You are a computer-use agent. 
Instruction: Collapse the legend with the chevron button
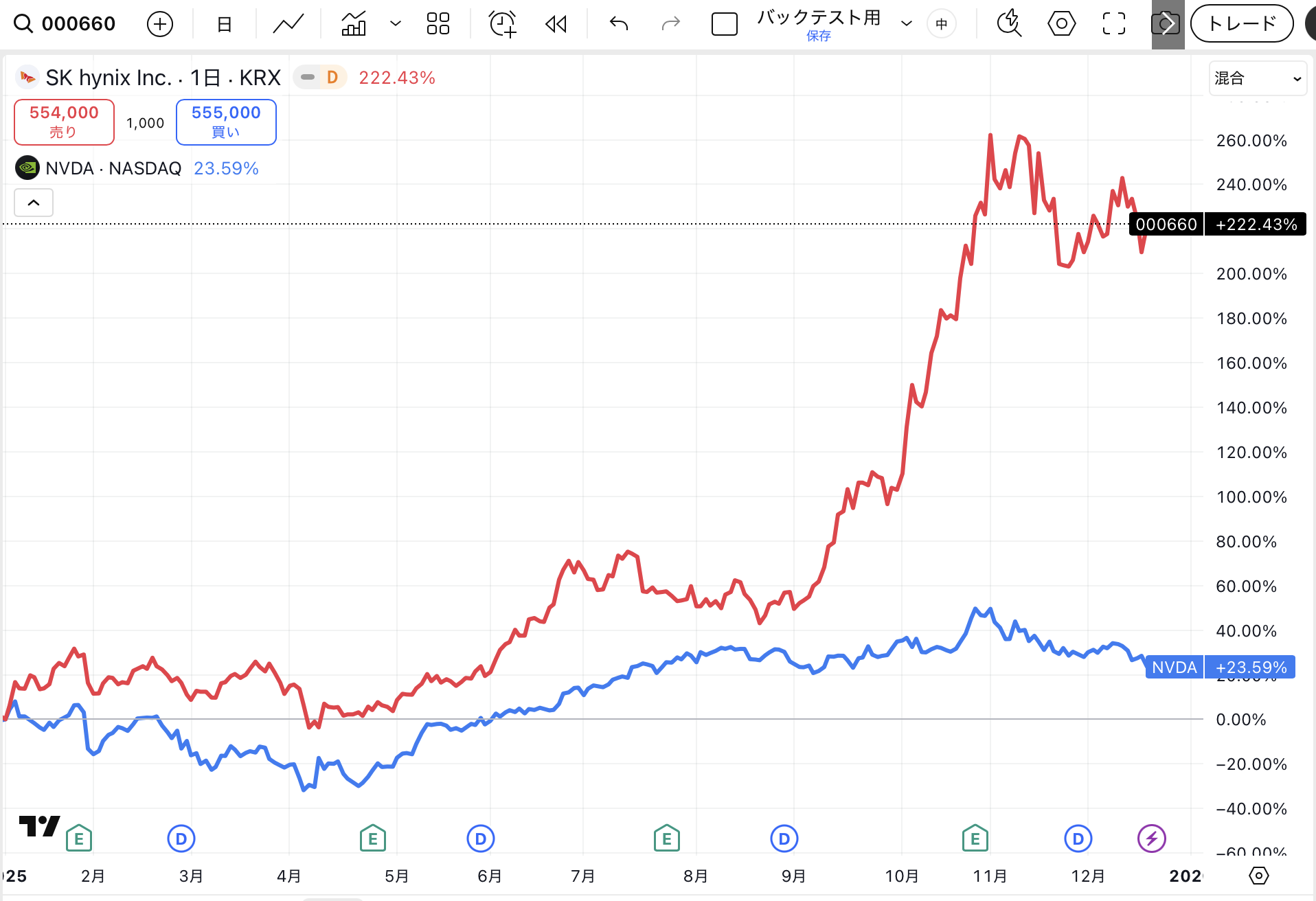pos(34,203)
